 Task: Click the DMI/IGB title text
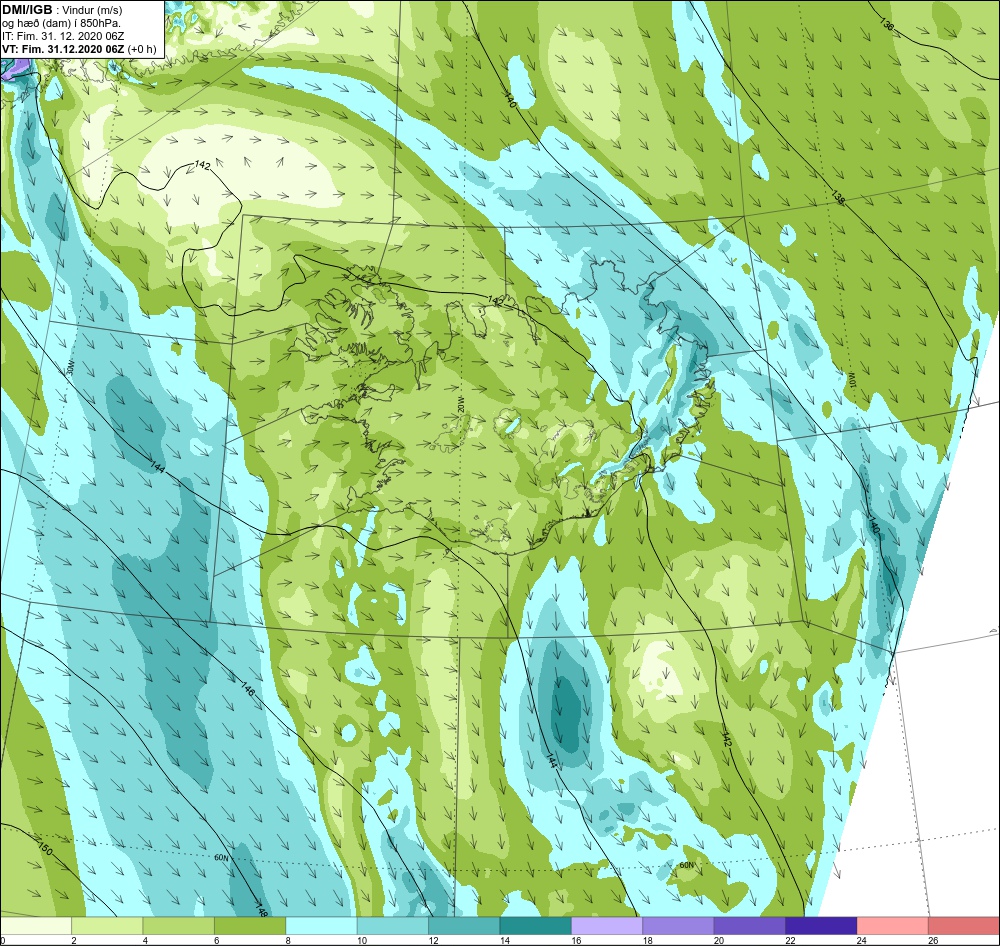27,10
